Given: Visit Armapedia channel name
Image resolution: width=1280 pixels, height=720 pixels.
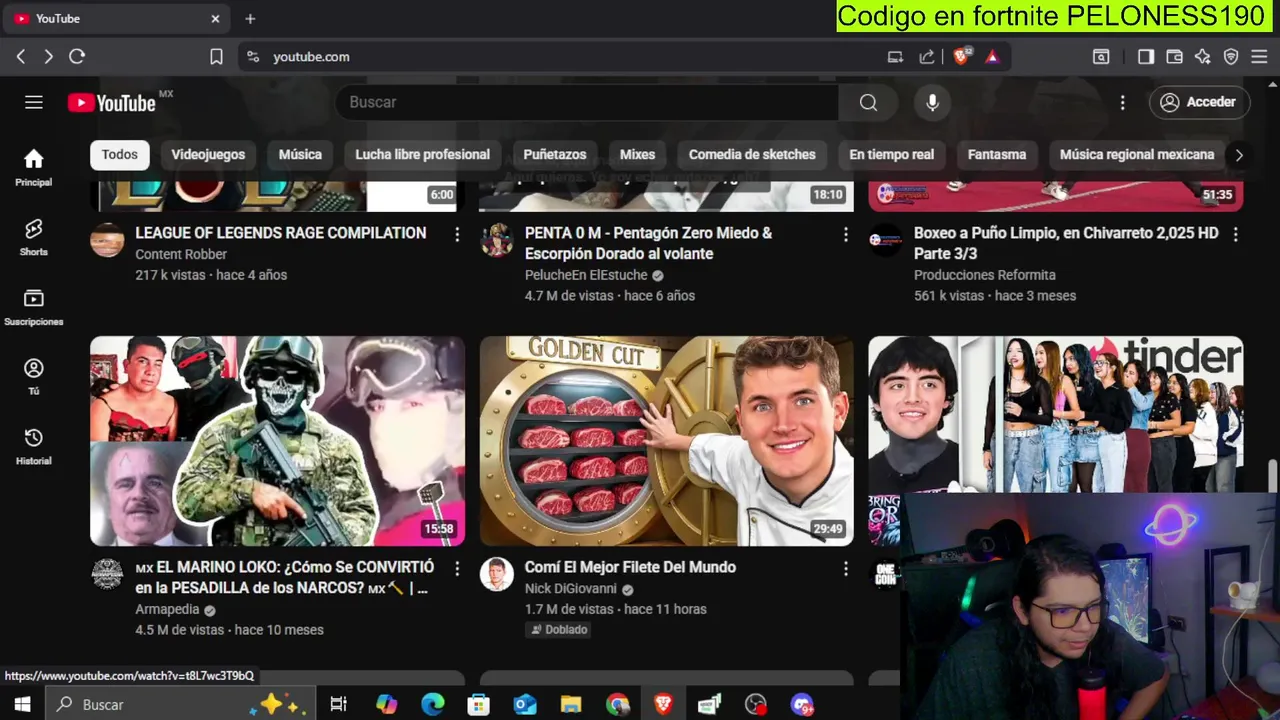Looking at the screenshot, I should click(167, 609).
